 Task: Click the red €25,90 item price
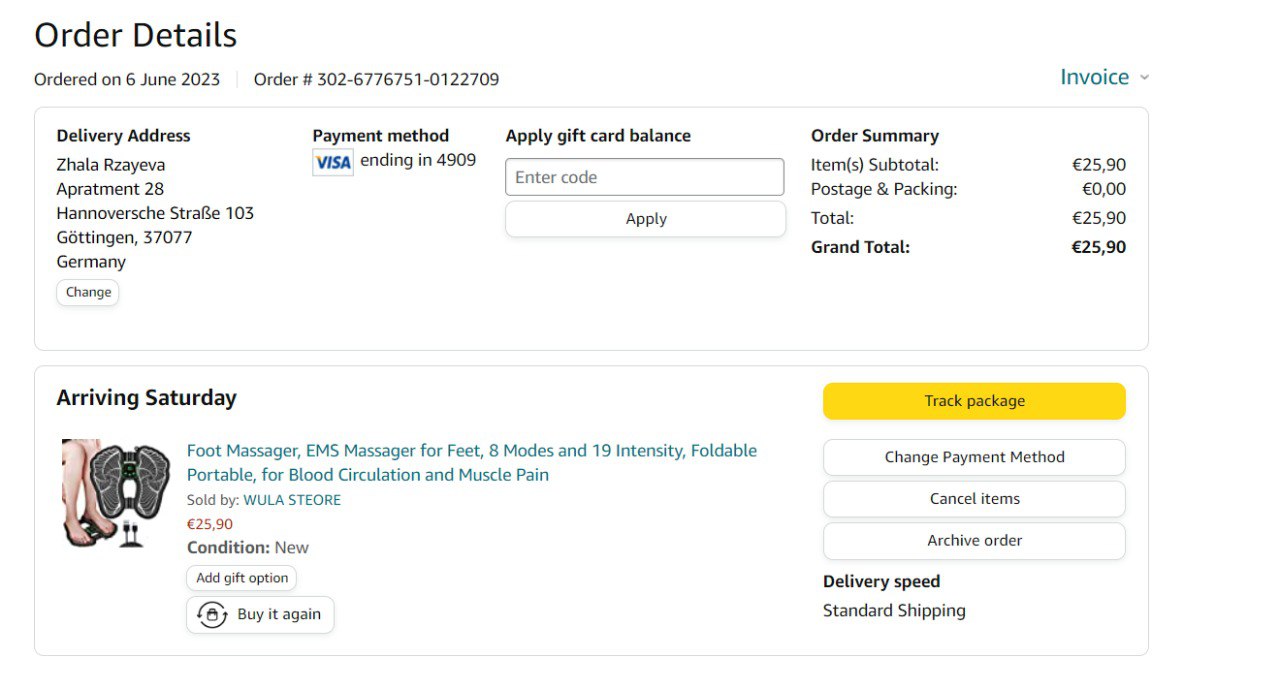click(210, 524)
